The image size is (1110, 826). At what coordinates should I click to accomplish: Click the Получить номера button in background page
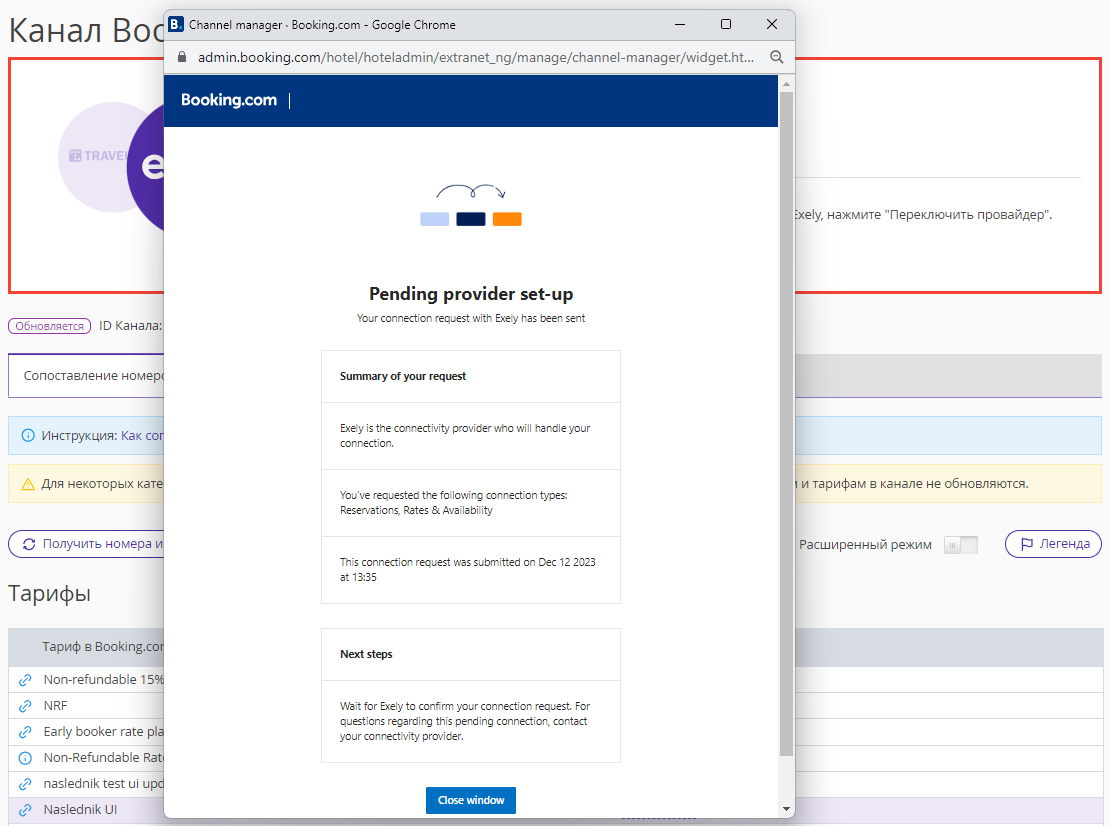[86, 544]
